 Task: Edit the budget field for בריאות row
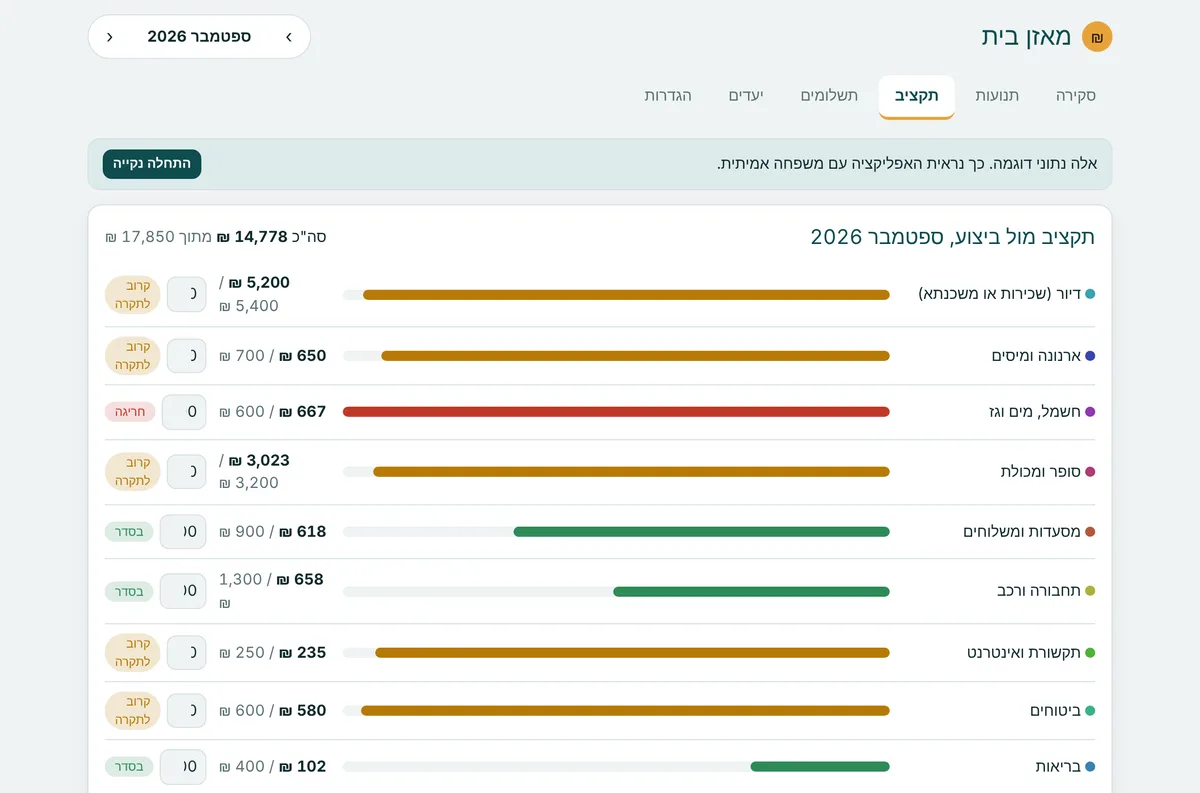183,767
